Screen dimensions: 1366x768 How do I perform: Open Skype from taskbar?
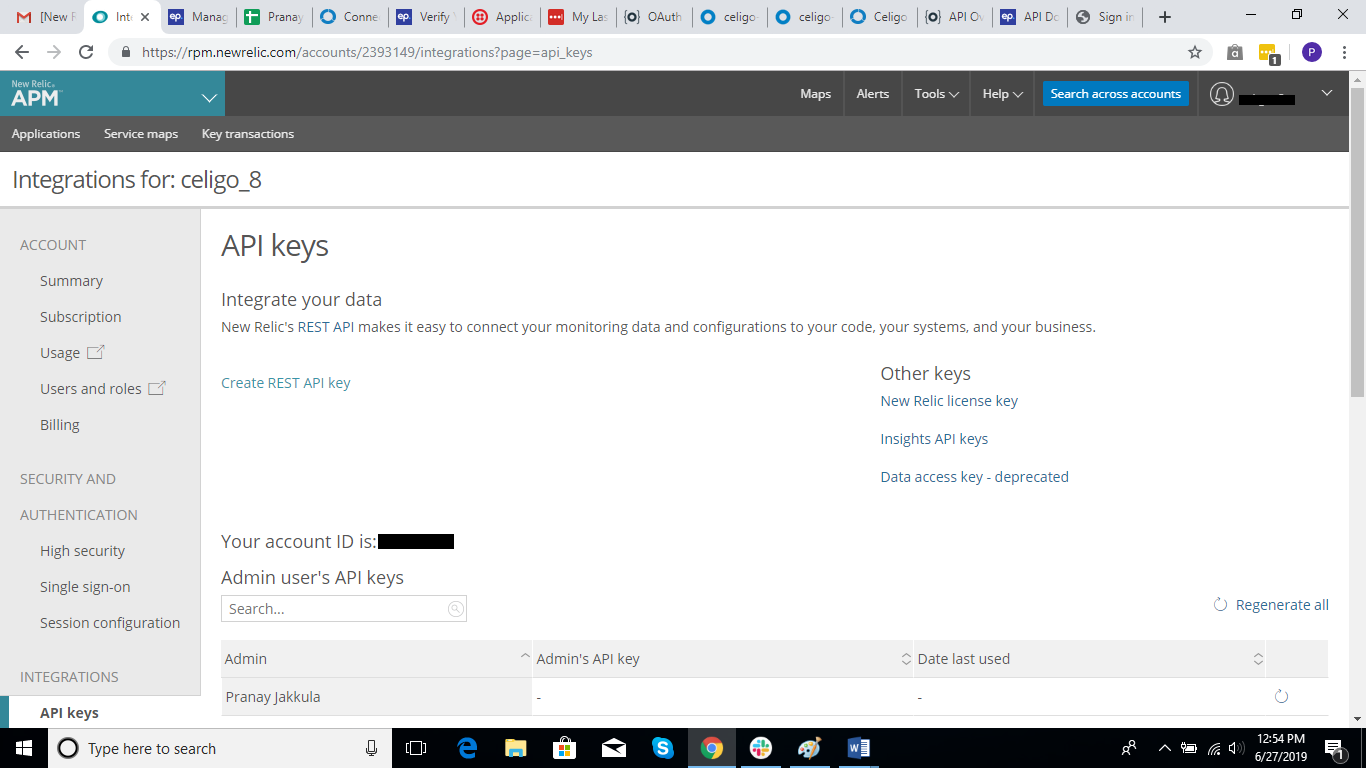click(663, 748)
